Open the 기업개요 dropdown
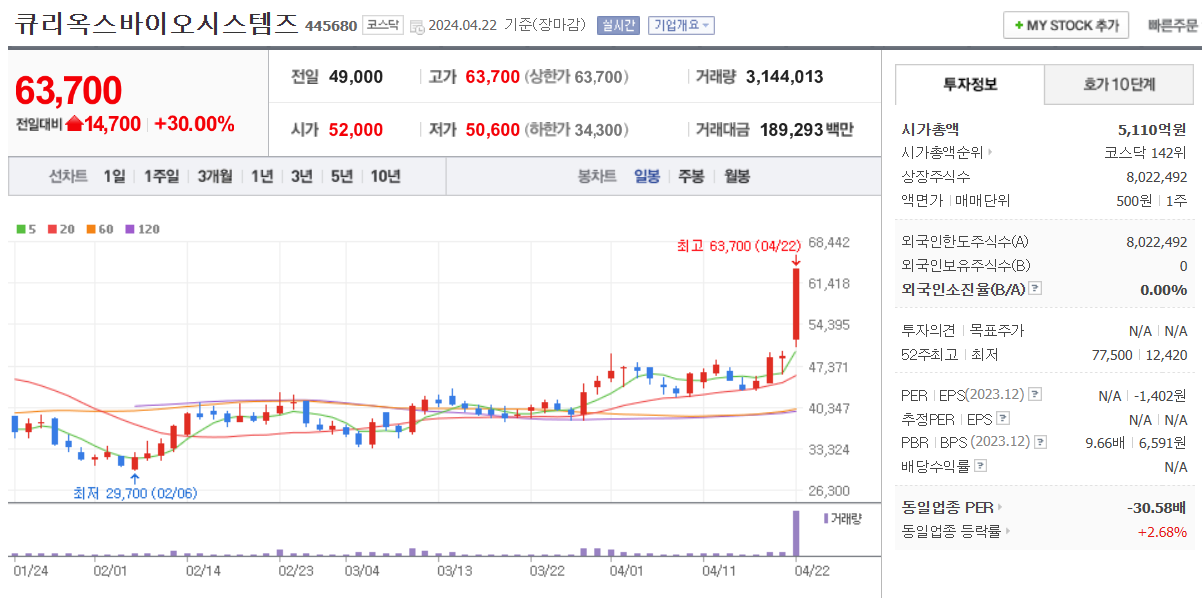 coord(681,25)
